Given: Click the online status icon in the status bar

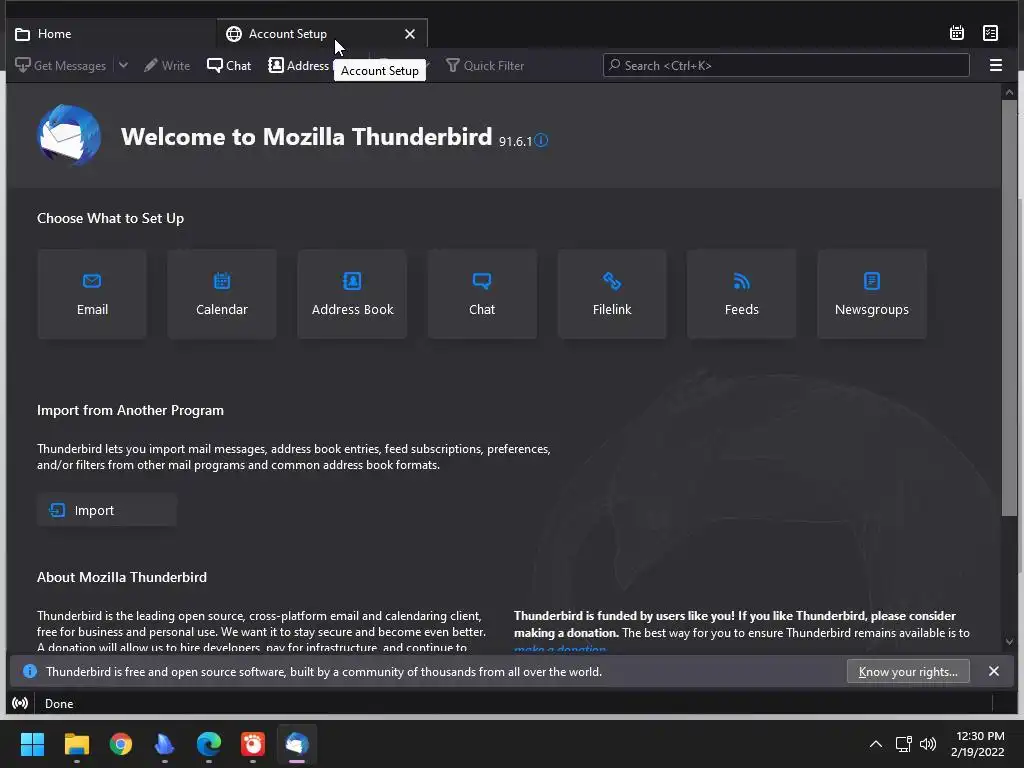Looking at the screenshot, I should coord(20,703).
